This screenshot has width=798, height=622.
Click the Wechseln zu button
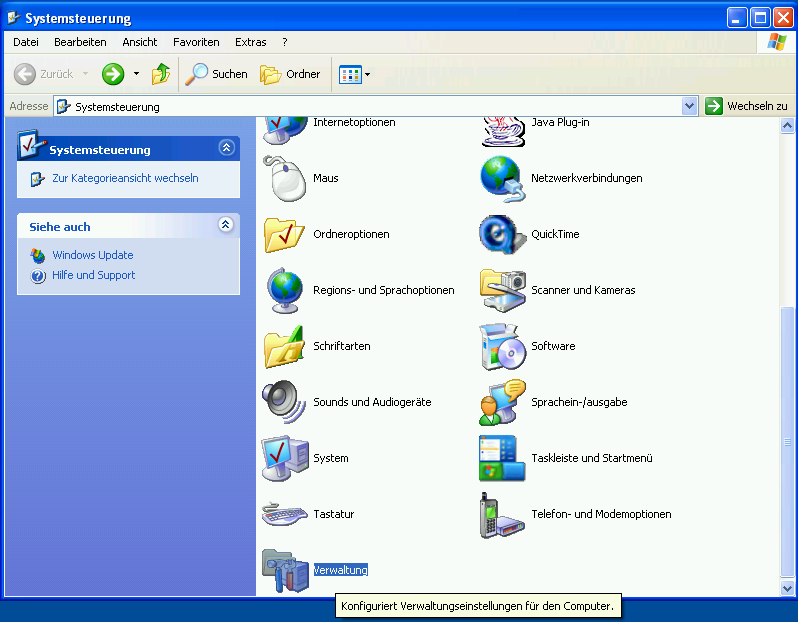[746, 106]
